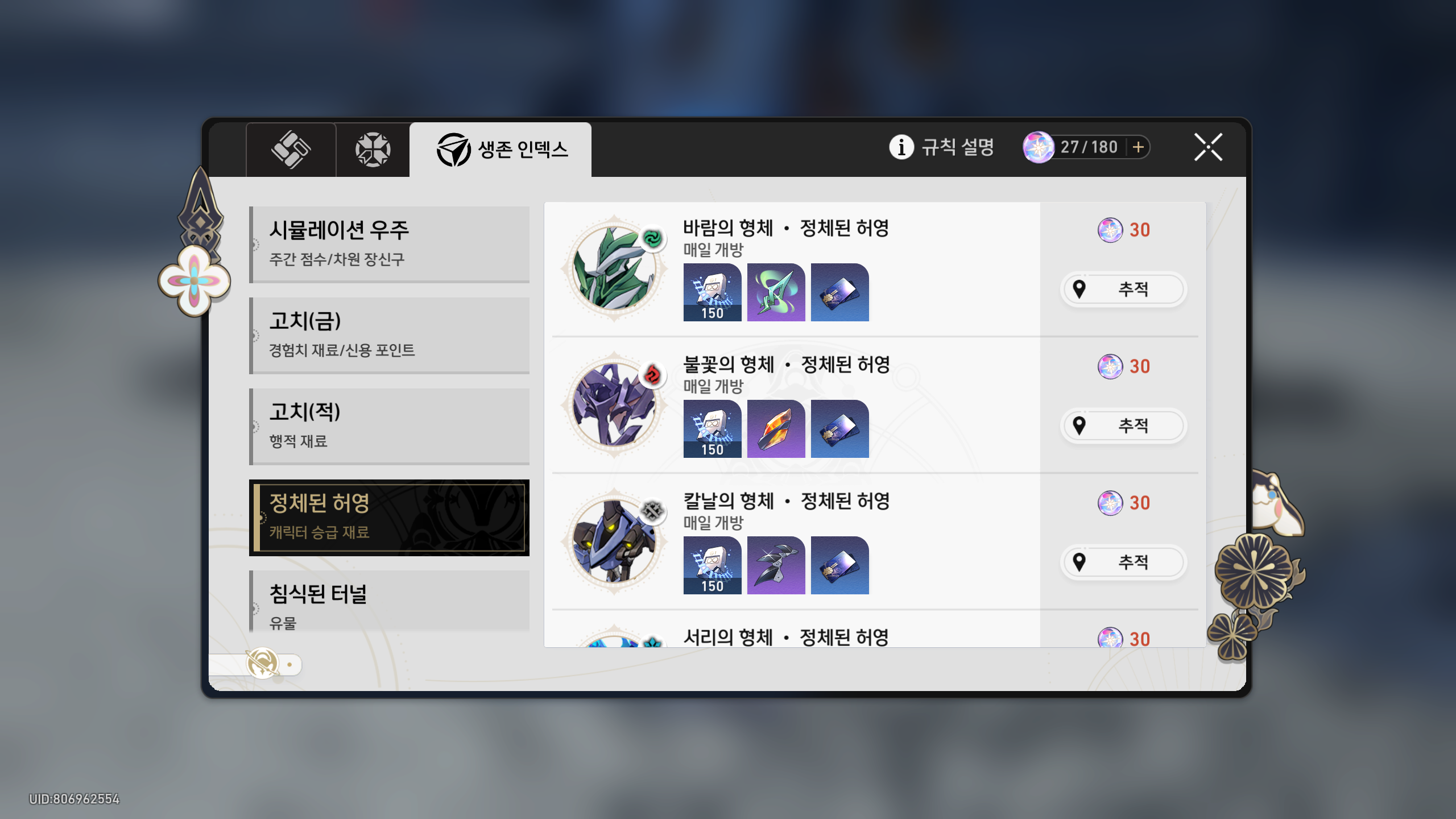The height and width of the screenshot is (819, 1456).
Task: Track 칼날의 형체 stage with 추적
Action: click(1124, 562)
